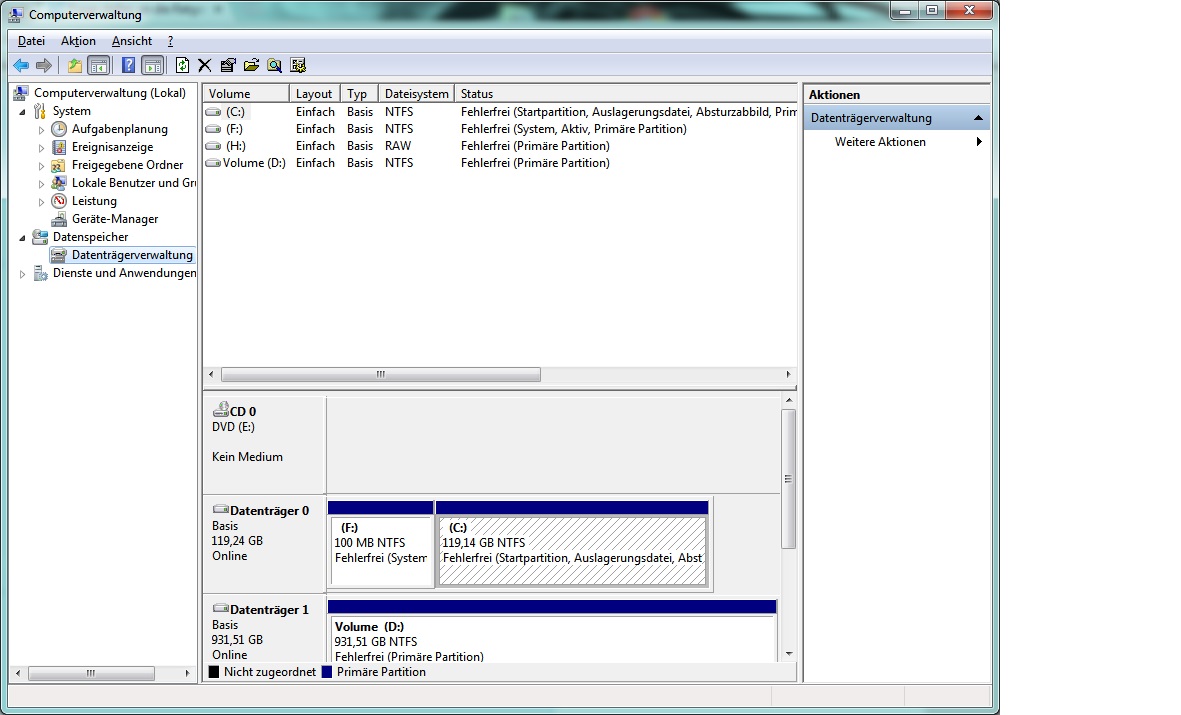The width and height of the screenshot is (1181, 715).
Task: Click the Back navigation arrow
Action: pos(21,65)
